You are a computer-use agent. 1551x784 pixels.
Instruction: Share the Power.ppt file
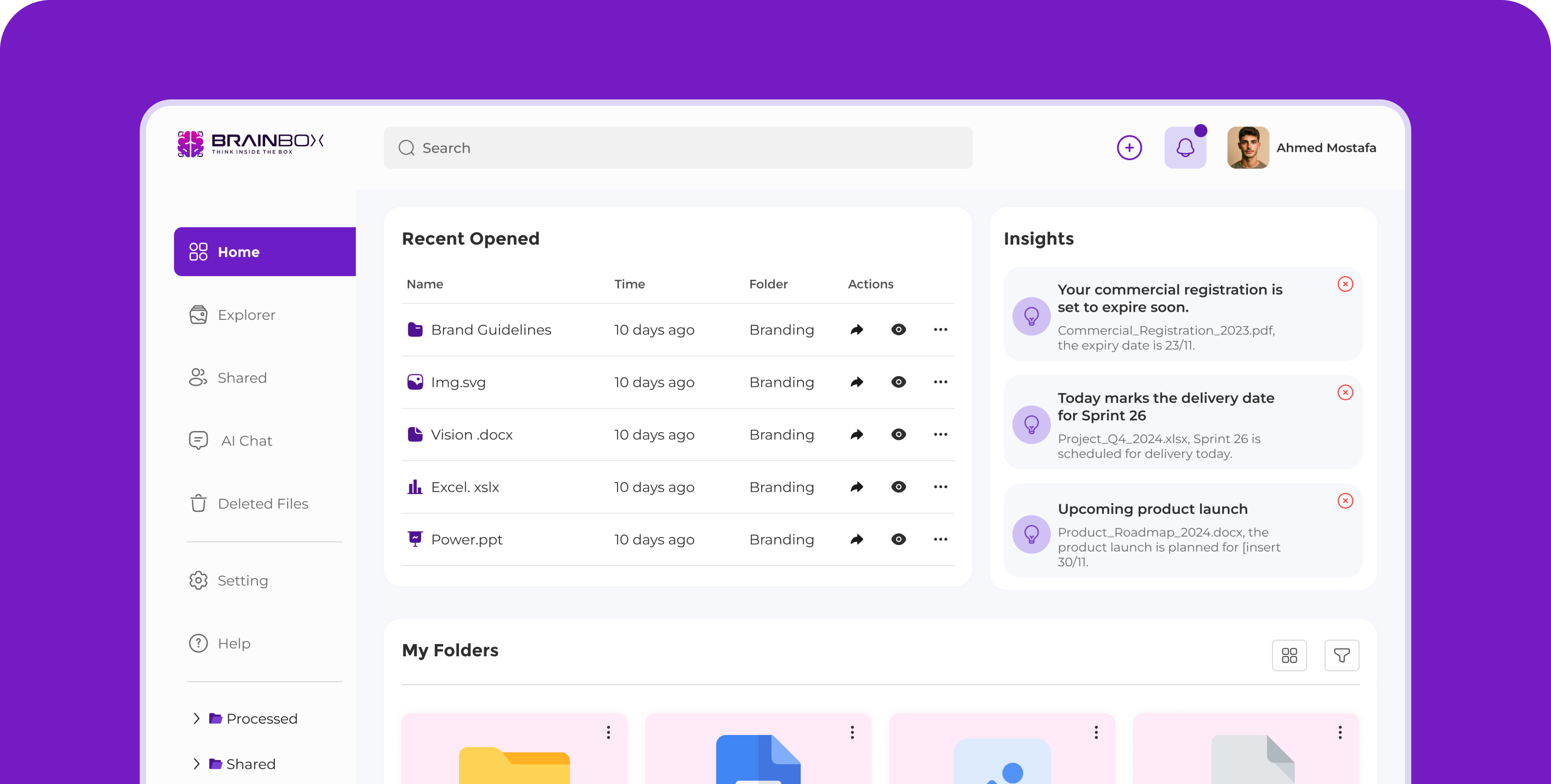point(857,539)
